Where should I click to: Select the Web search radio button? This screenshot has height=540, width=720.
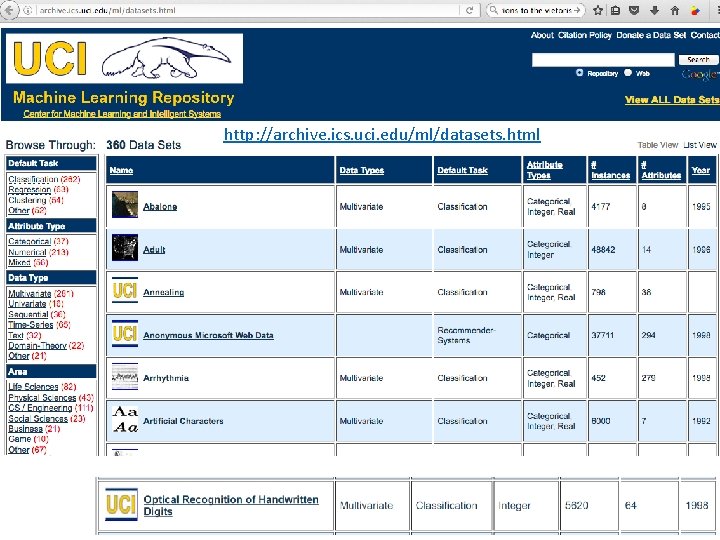click(x=628, y=73)
